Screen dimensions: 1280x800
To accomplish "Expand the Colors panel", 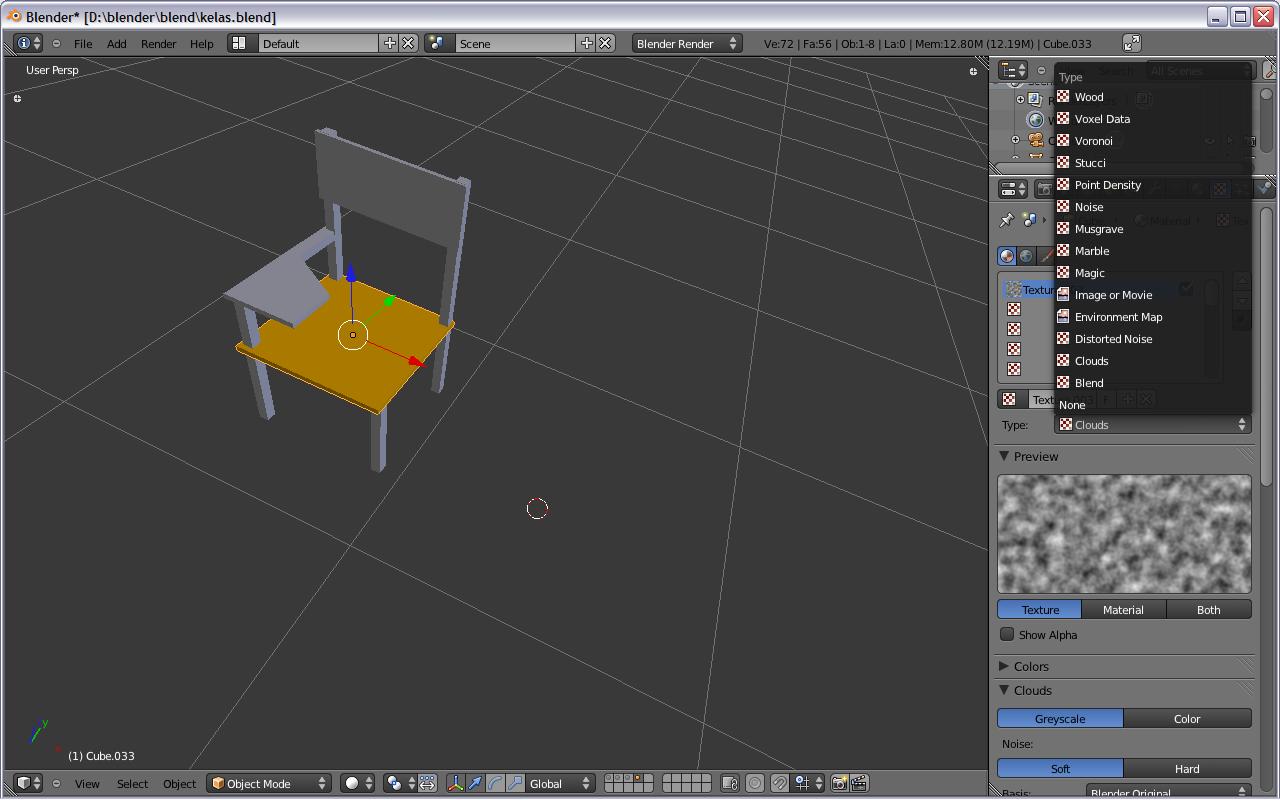I will 1005,666.
